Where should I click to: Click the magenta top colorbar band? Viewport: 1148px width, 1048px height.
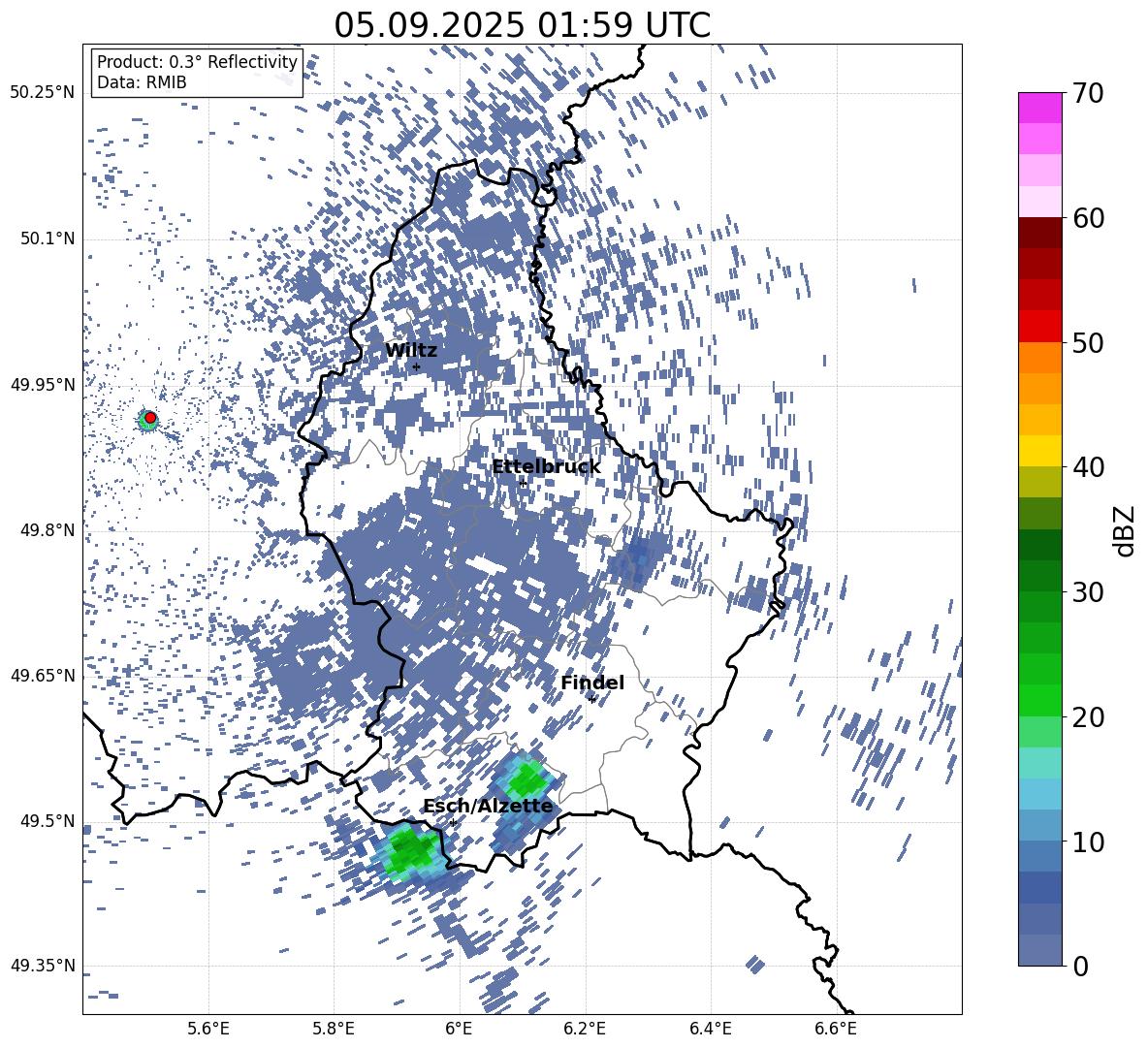[x=1039, y=108]
